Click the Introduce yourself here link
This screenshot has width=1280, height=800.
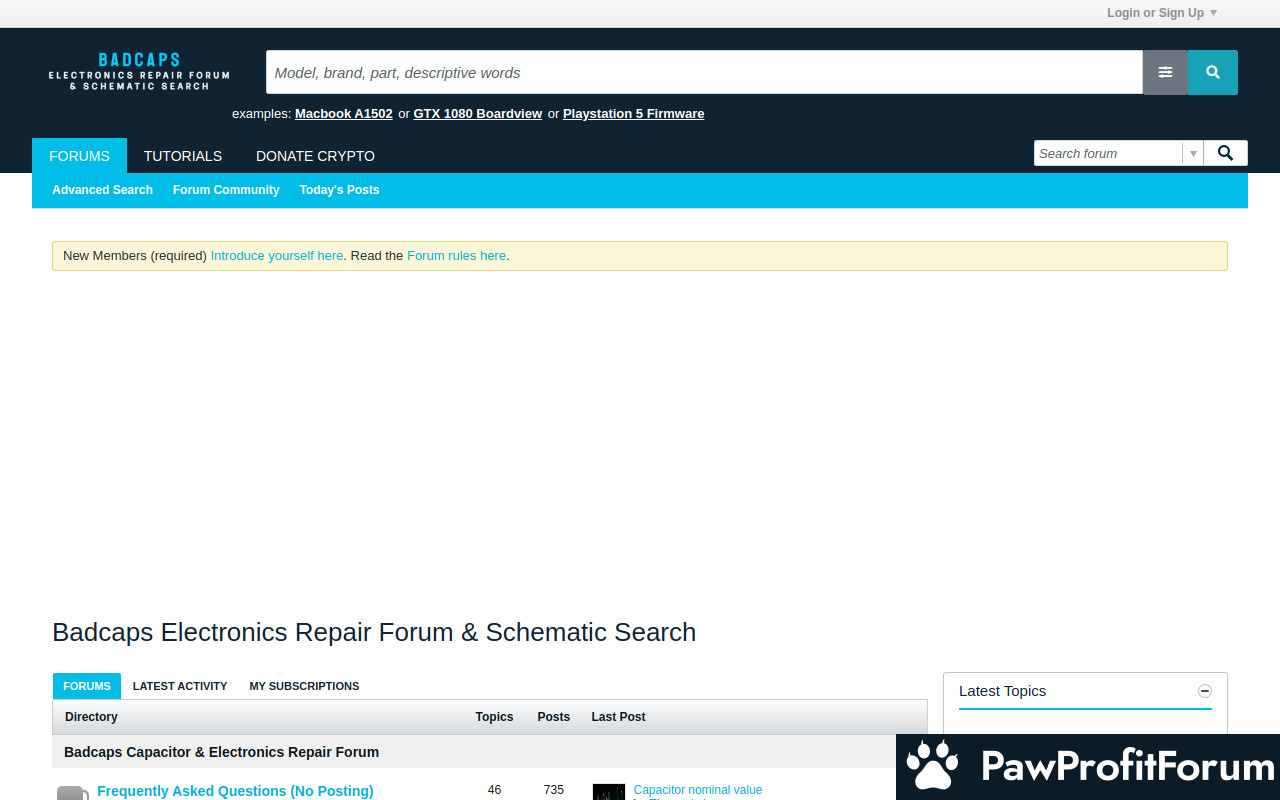click(276, 256)
